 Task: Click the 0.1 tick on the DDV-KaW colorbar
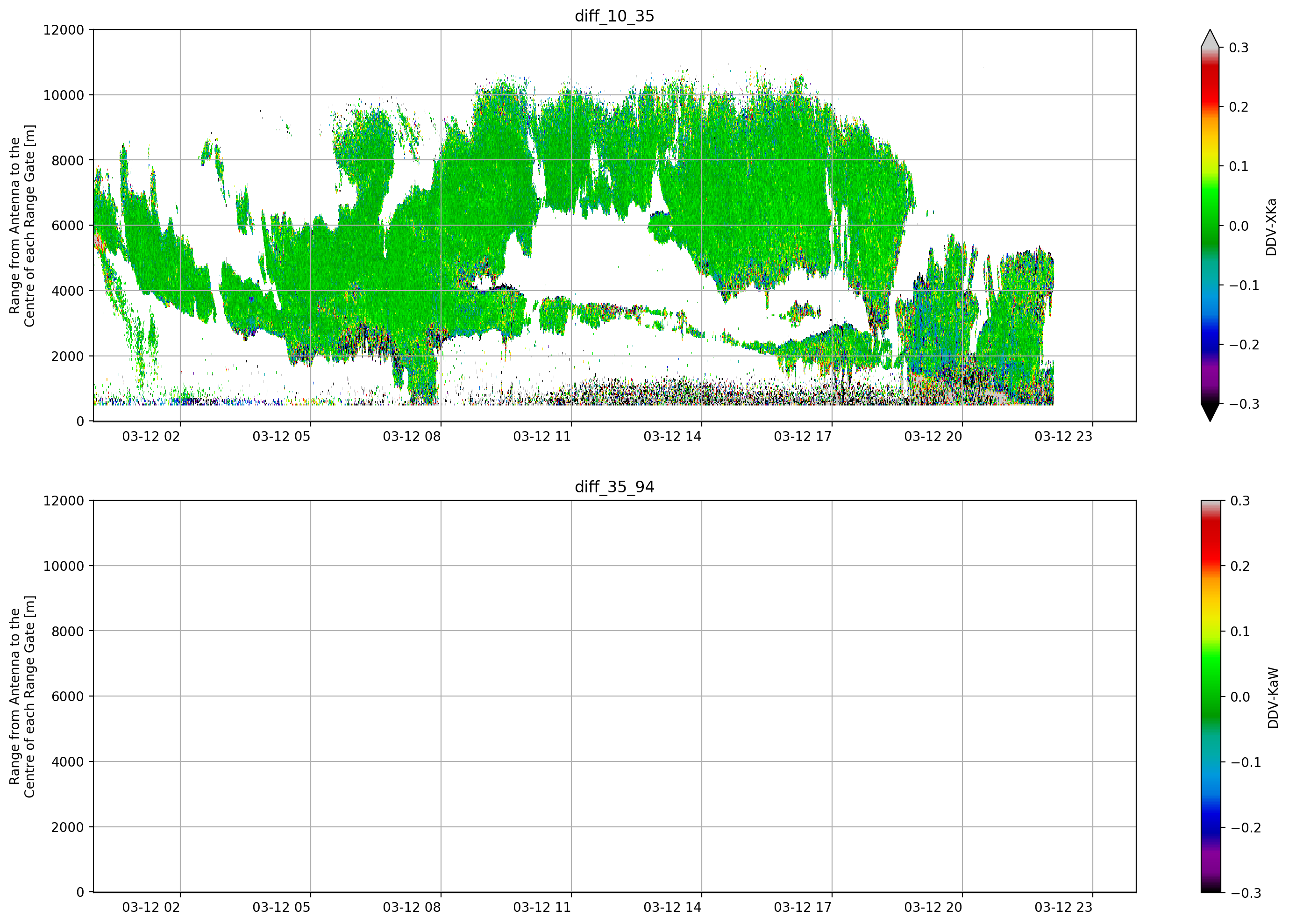(1240, 632)
